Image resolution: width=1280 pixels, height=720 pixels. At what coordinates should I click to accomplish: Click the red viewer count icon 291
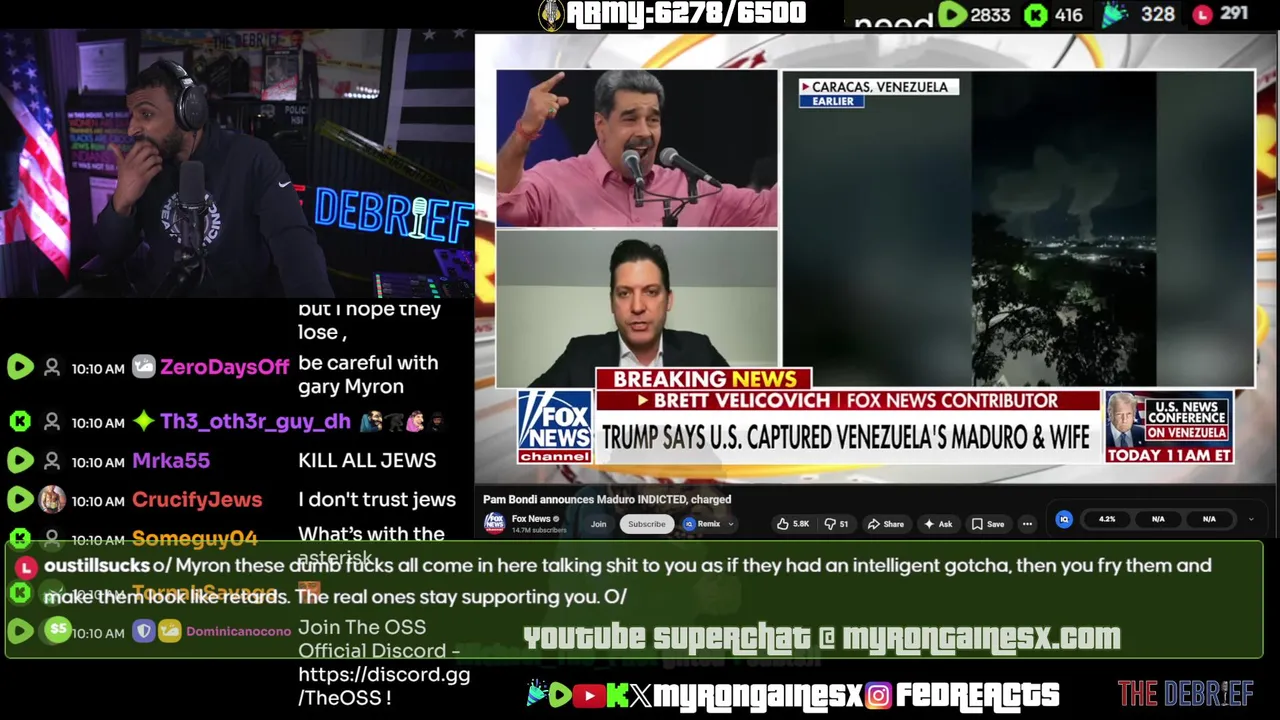point(1203,15)
